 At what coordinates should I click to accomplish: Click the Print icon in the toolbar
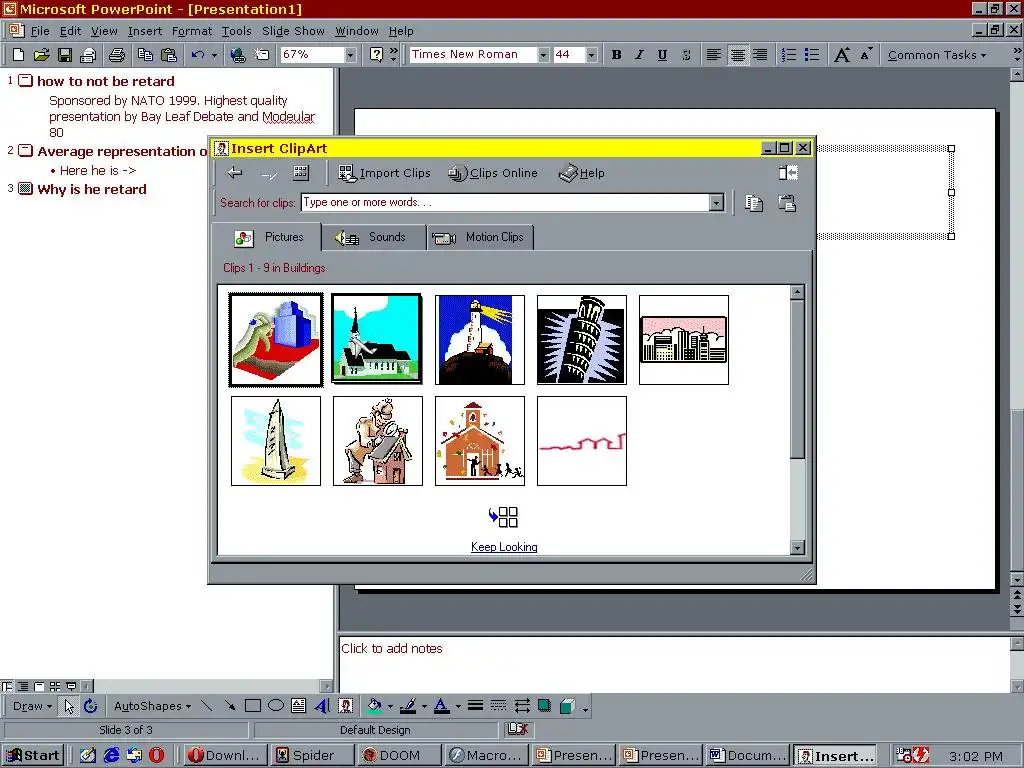(x=117, y=55)
